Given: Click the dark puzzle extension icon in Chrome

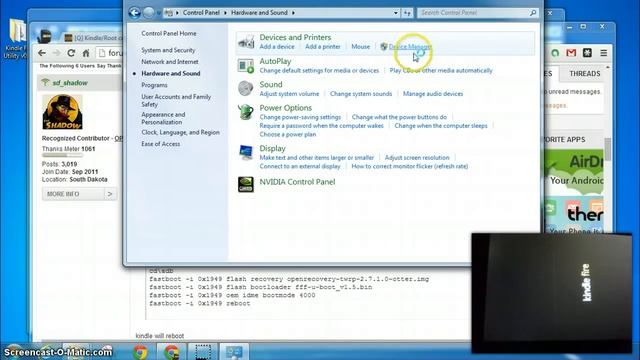Looking at the screenshot, I should (587, 53).
